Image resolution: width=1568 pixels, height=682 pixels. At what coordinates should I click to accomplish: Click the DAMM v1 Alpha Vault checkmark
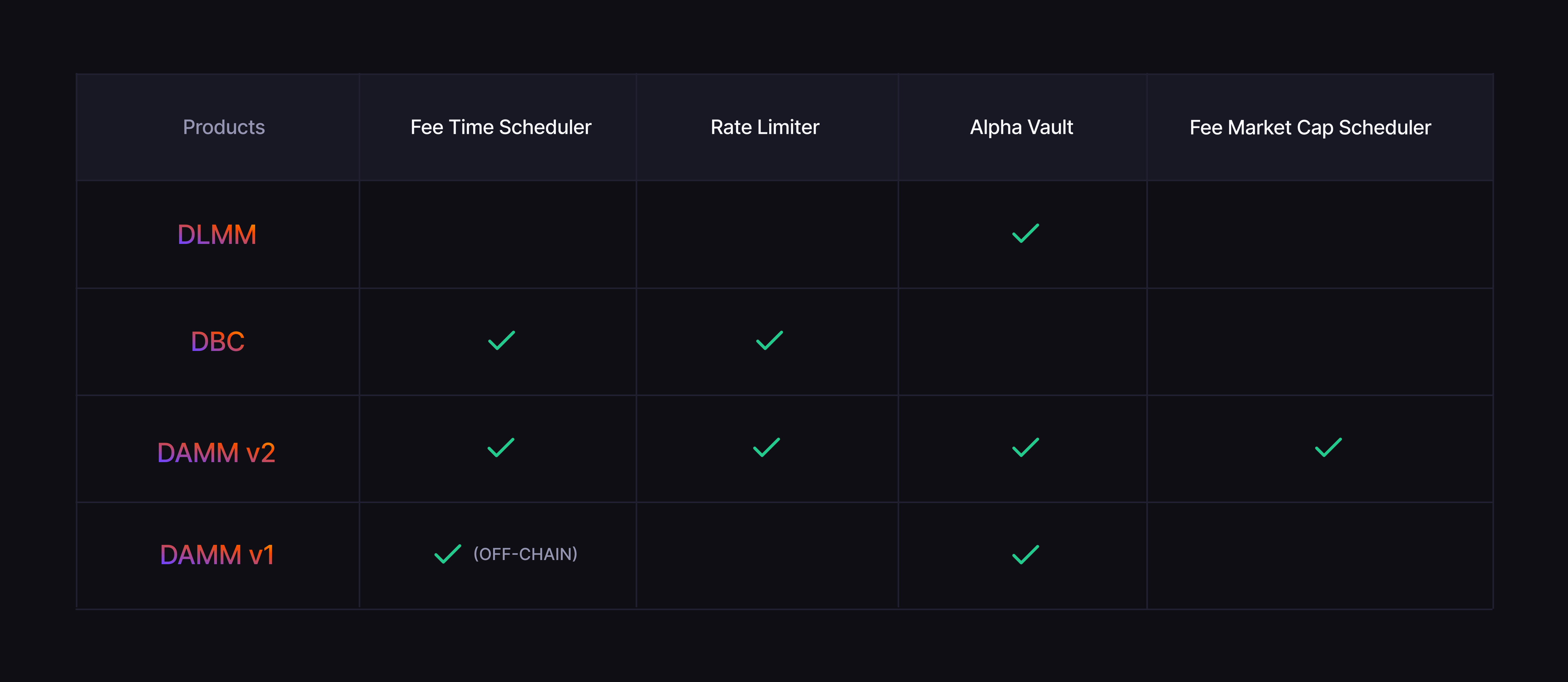[1025, 555]
